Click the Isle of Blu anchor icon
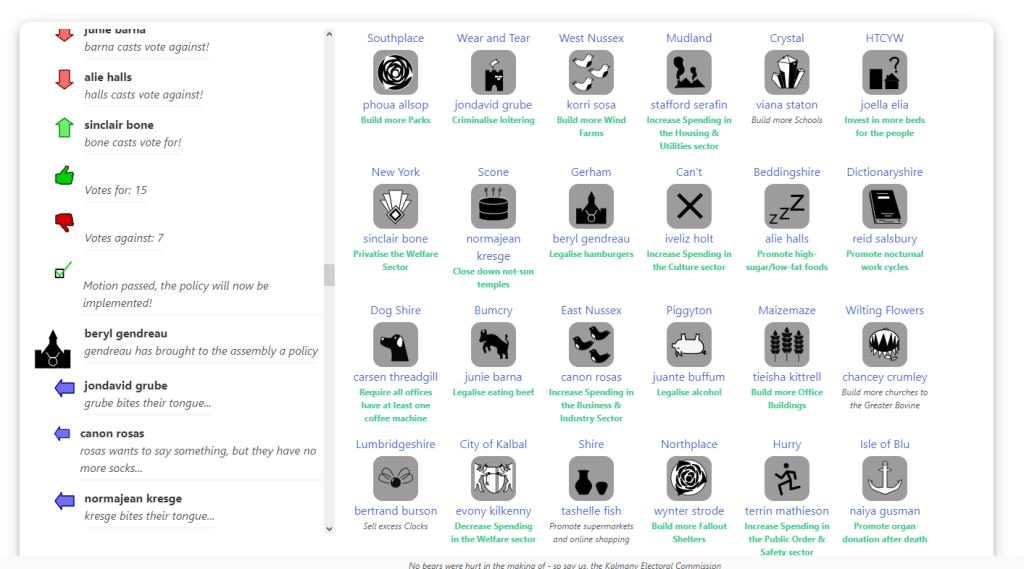1024x569 pixels. (x=884, y=478)
